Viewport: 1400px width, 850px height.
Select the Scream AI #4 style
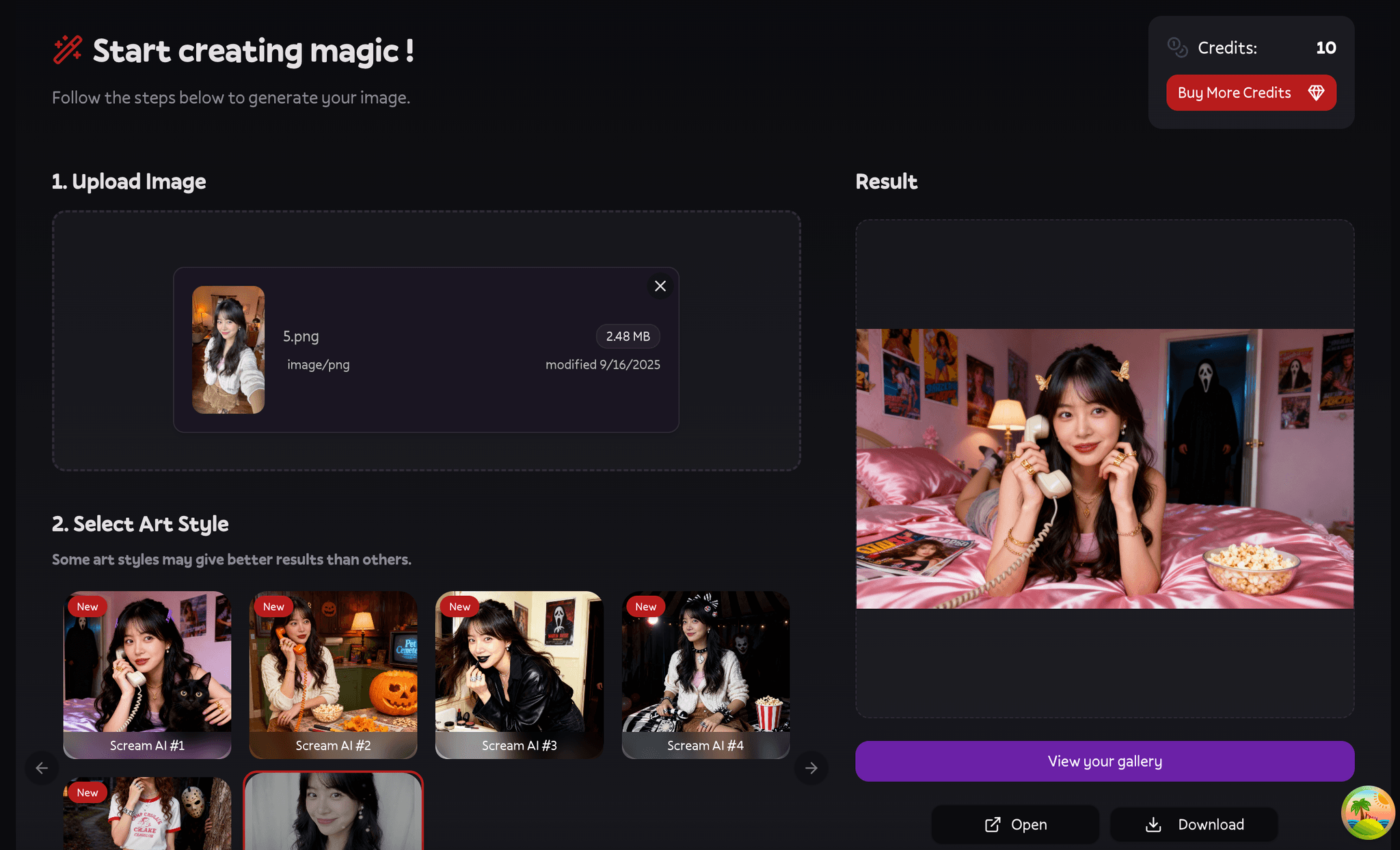tap(705, 674)
